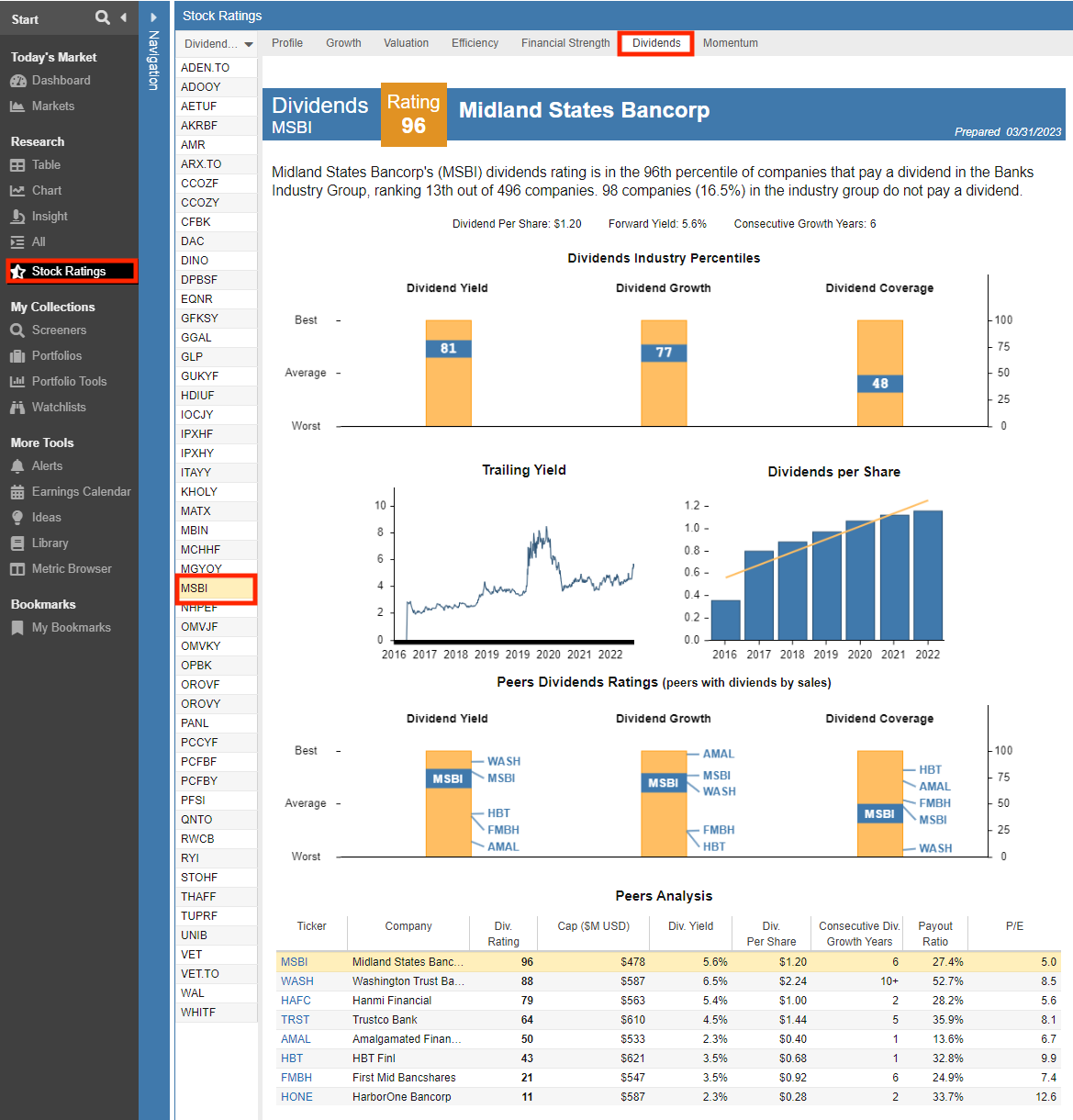Open the Portfolios section
This screenshot has height=1120, width=1073.
point(56,356)
